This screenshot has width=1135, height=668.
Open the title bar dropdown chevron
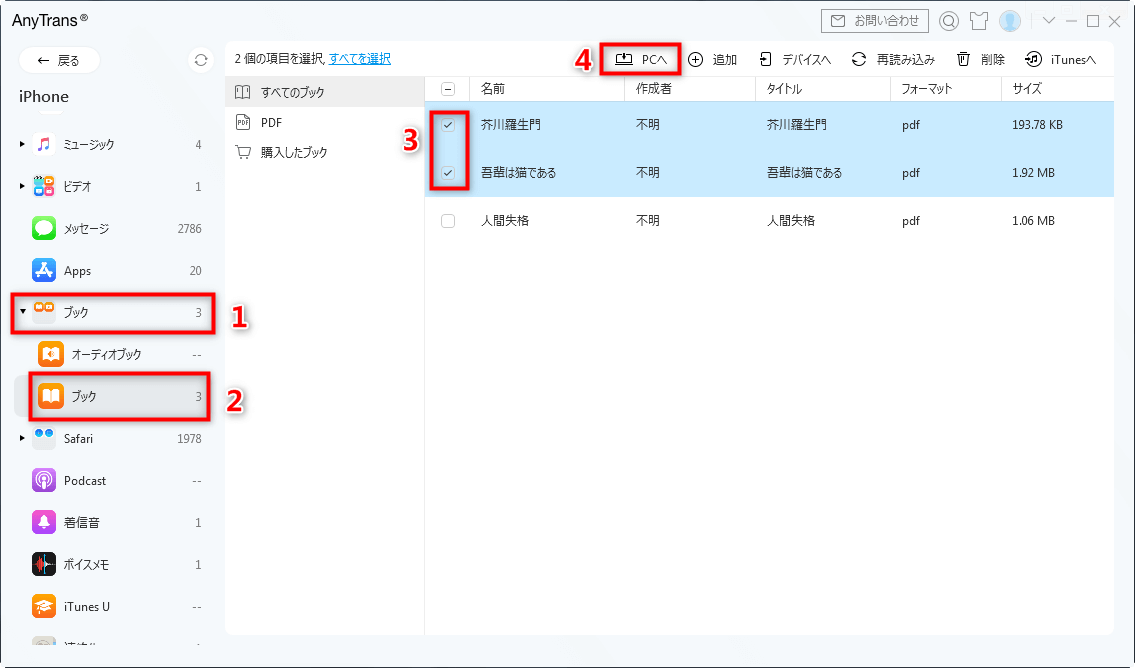pyautogui.click(x=1048, y=21)
